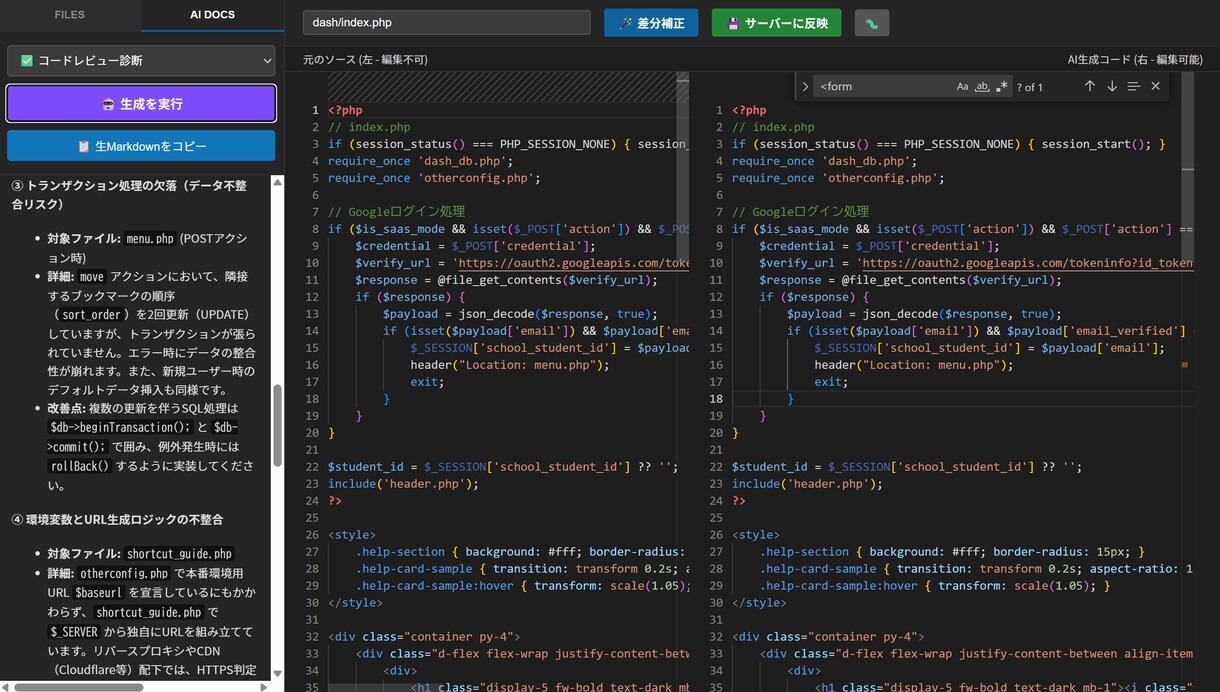
Task: Click 生Markdownをコピー button
Action: pos(141,146)
